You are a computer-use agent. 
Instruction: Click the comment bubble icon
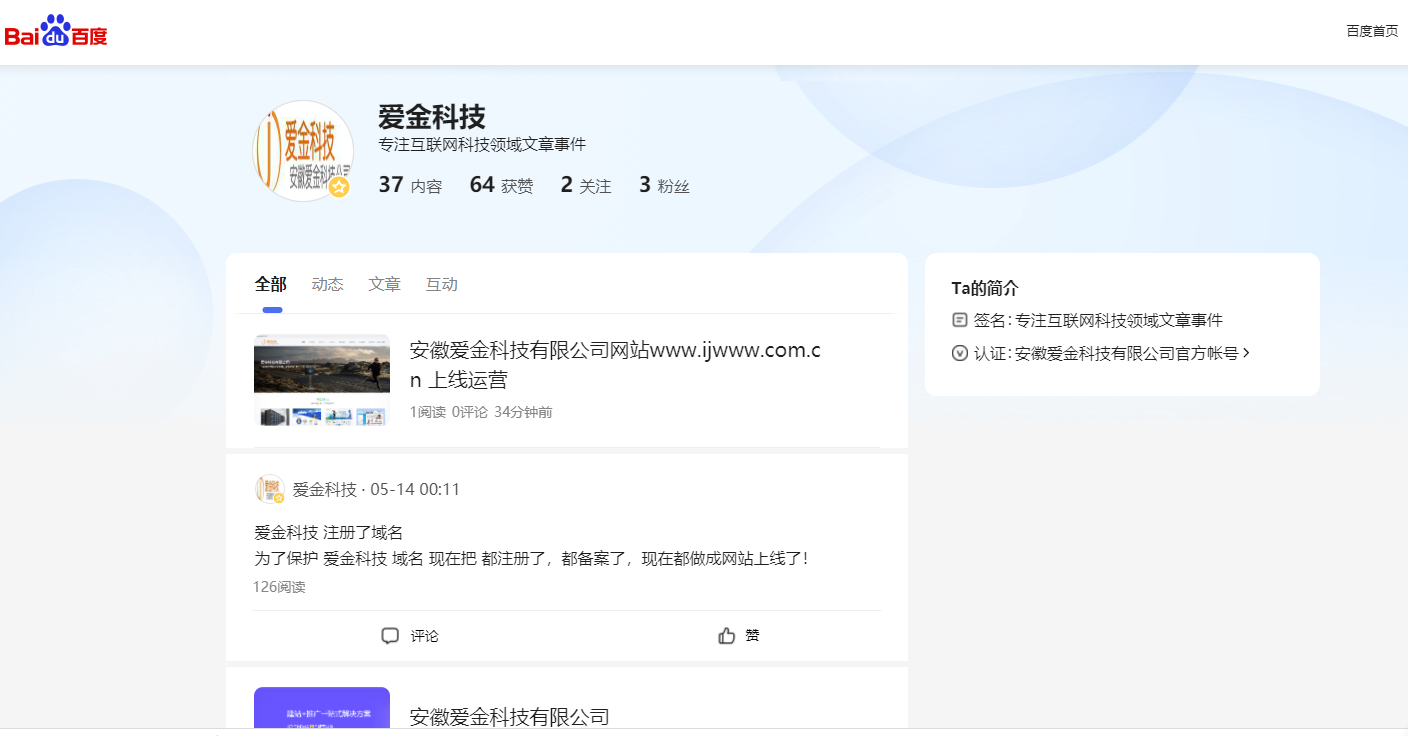[390, 636]
